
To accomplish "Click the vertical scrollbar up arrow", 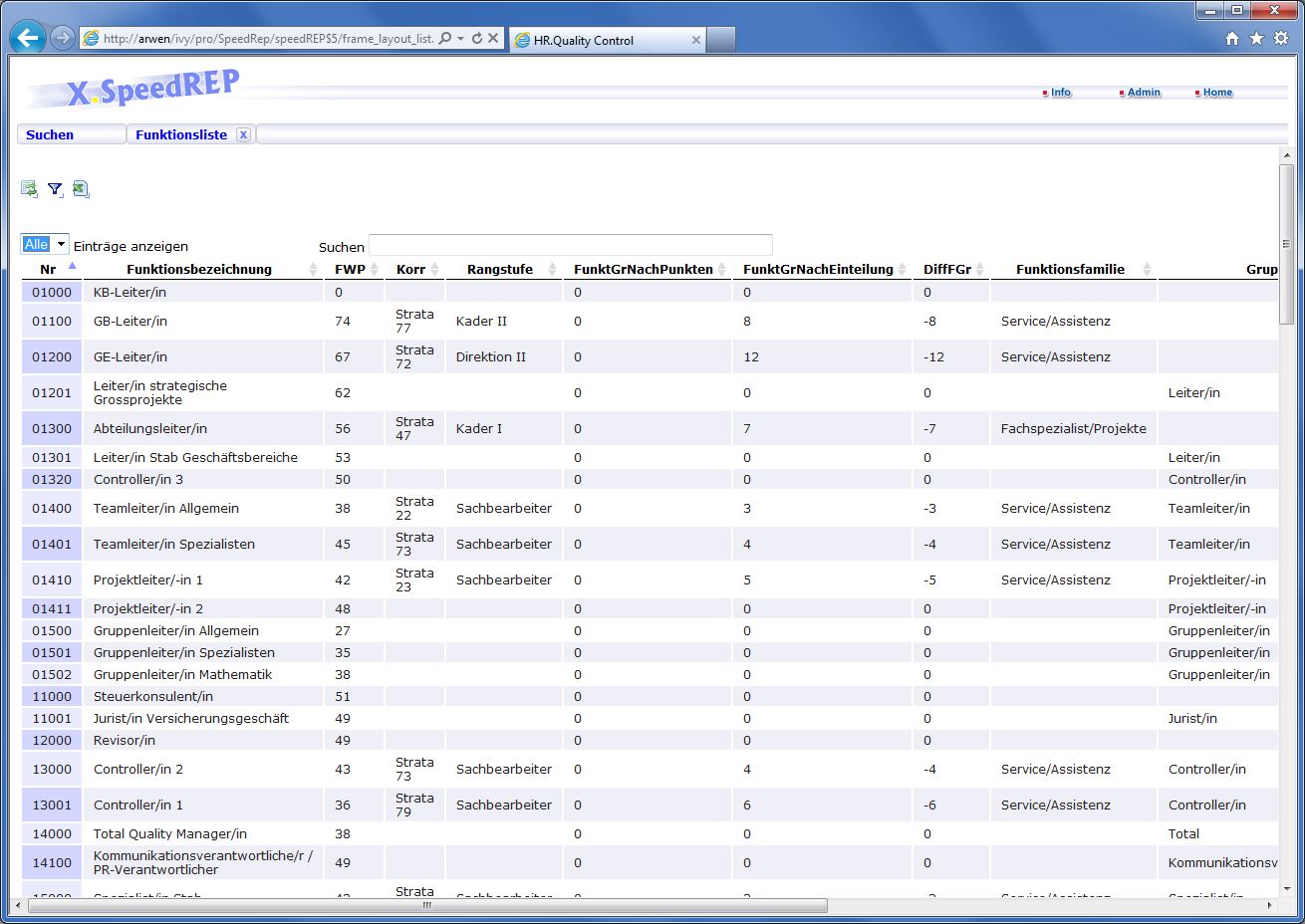I will coord(1286,155).
